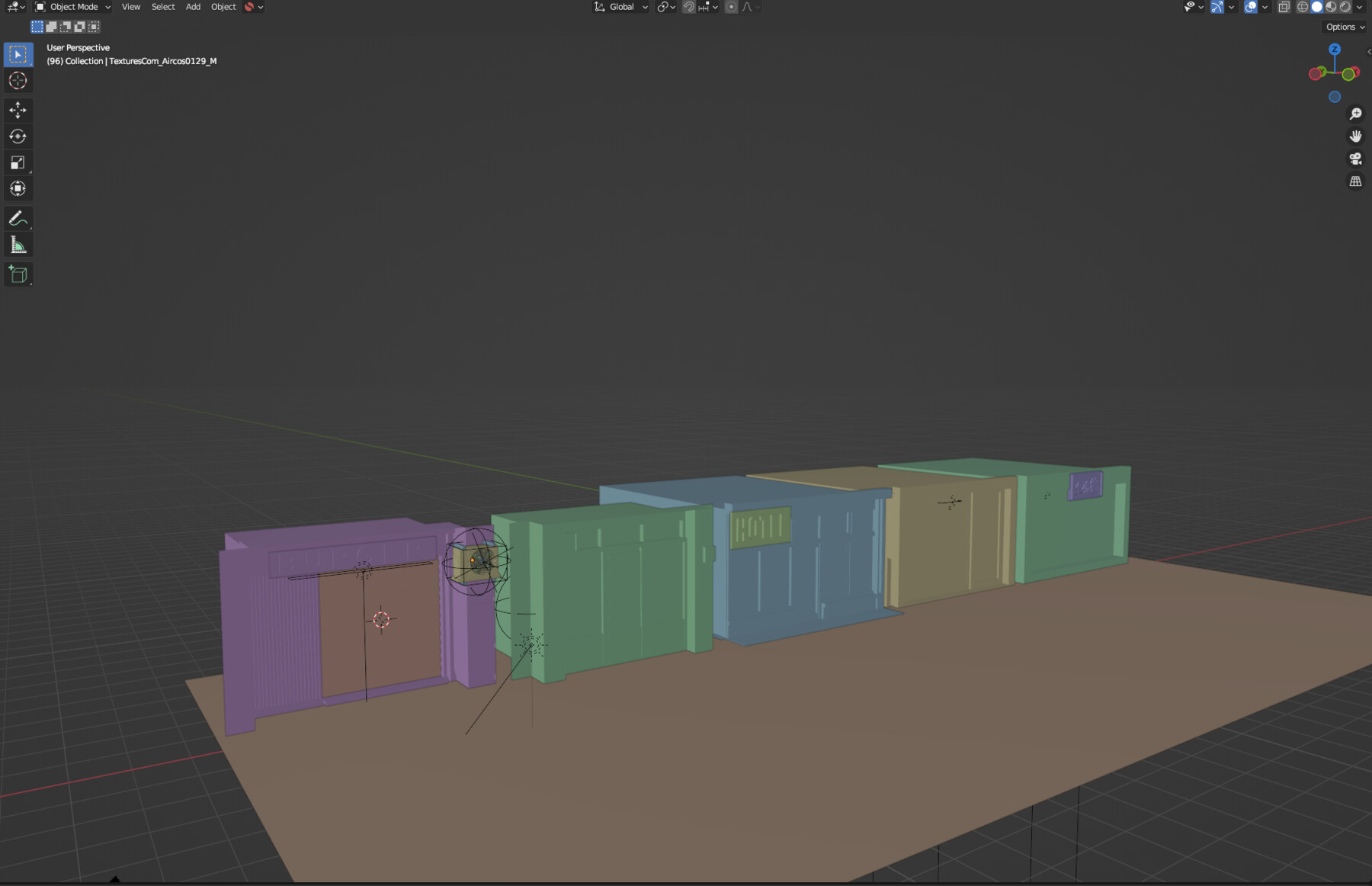Toggle proportional editing
Screen dimensions: 1372x886
pyautogui.click(x=730, y=6)
